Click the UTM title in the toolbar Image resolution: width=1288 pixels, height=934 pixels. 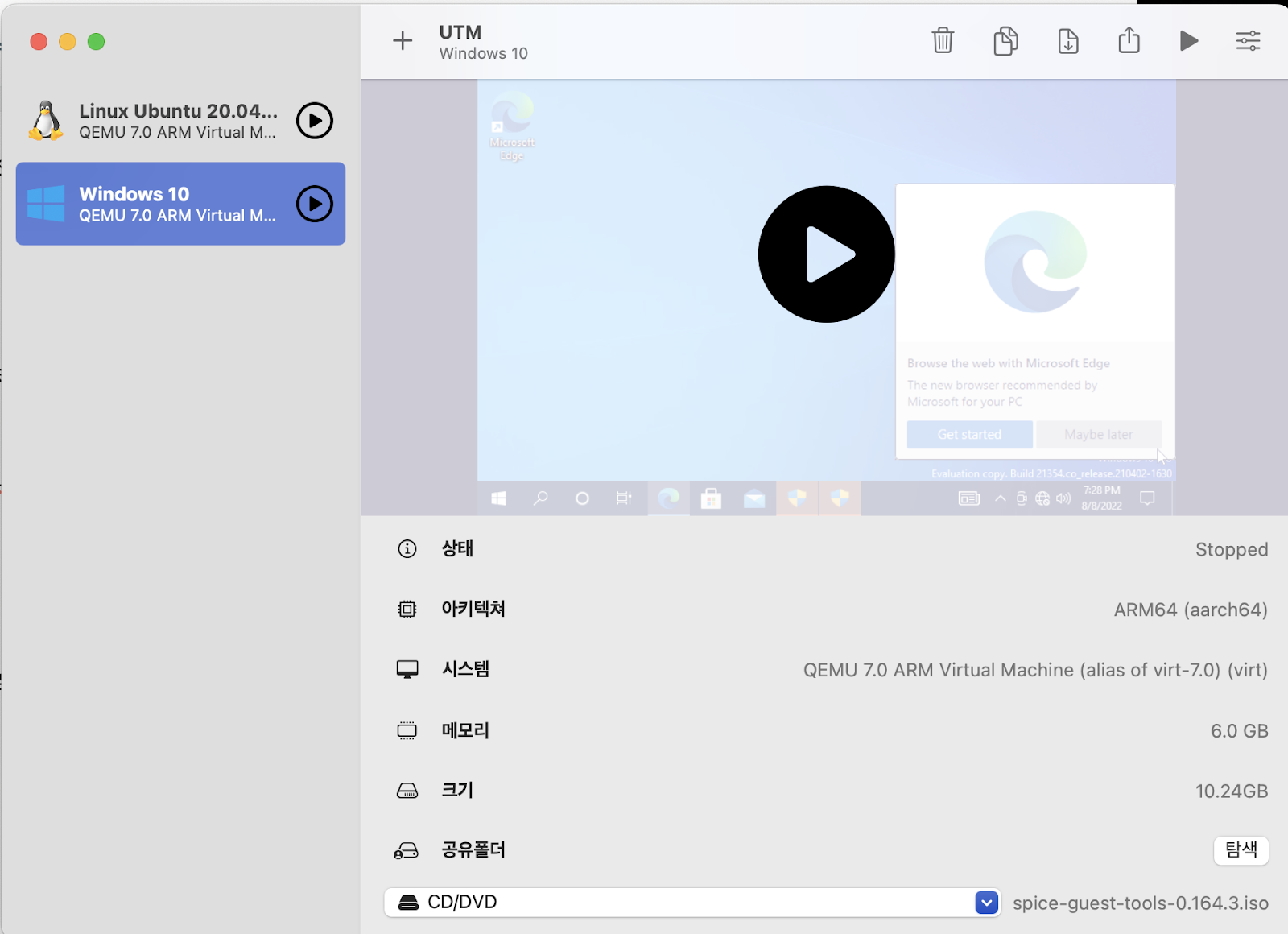(x=460, y=32)
